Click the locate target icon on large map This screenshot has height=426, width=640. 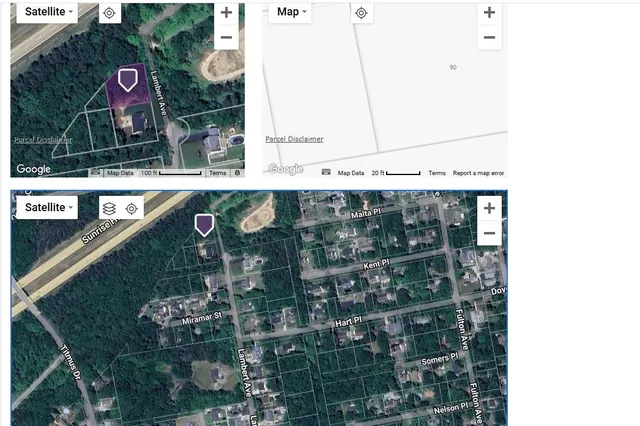(131, 208)
